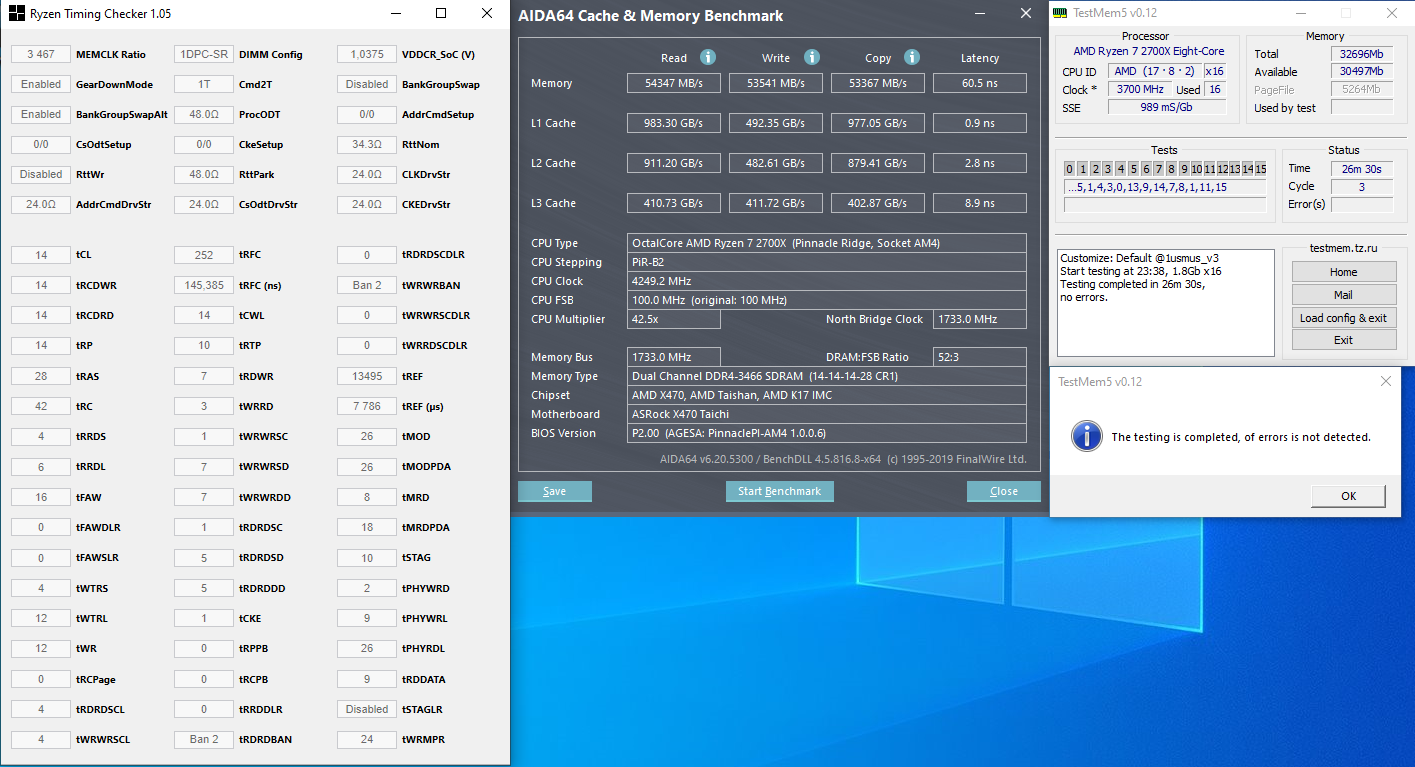Select the SSE 989 mS/Gb field
1415x767 pixels.
(1167, 107)
